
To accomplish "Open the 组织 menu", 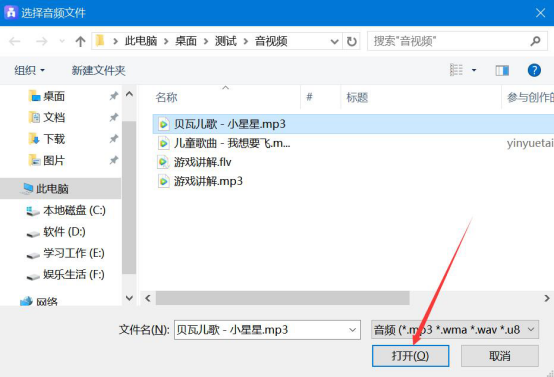I will [30, 70].
